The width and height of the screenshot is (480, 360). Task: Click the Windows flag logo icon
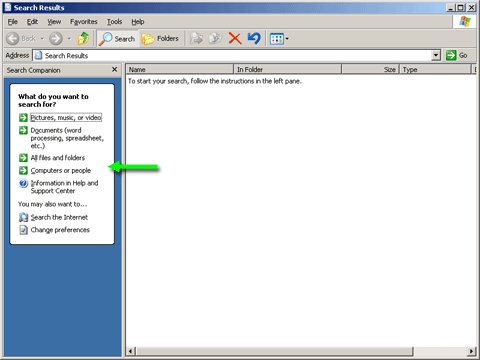(465, 22)
